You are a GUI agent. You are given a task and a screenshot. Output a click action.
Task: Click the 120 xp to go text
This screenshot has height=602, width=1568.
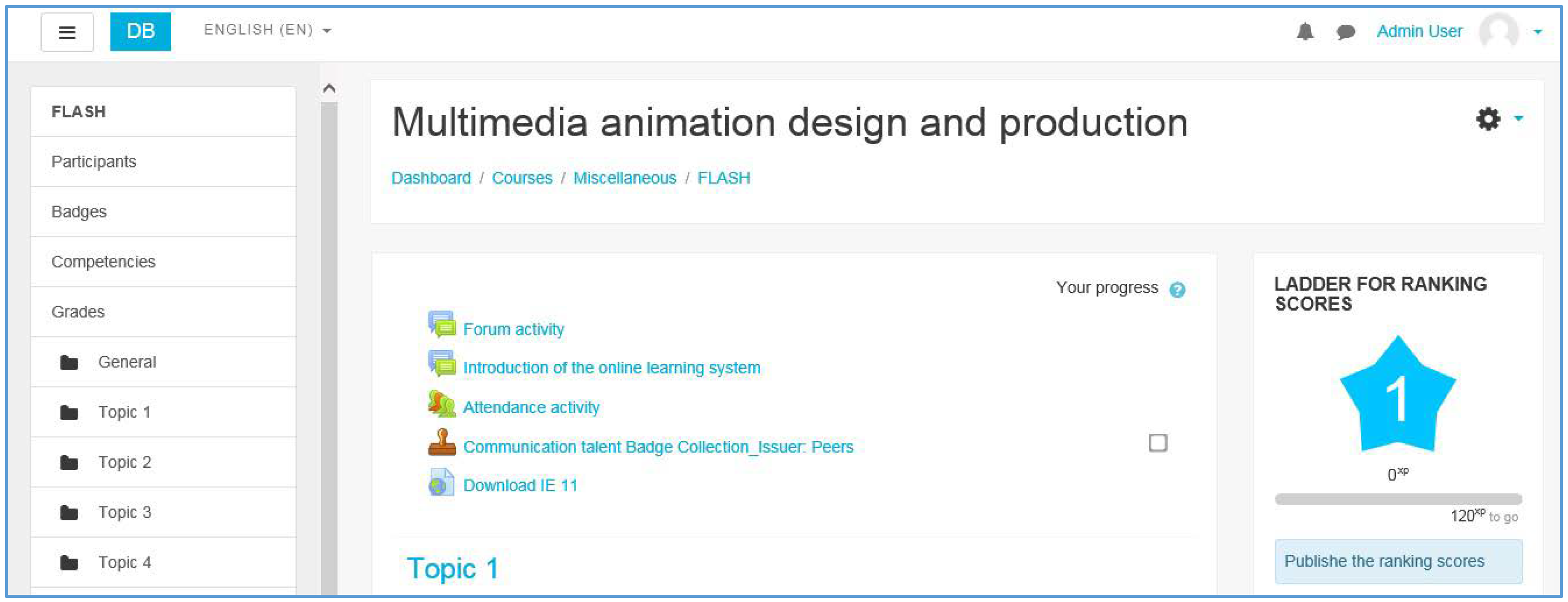click(x=1484, y=516)
